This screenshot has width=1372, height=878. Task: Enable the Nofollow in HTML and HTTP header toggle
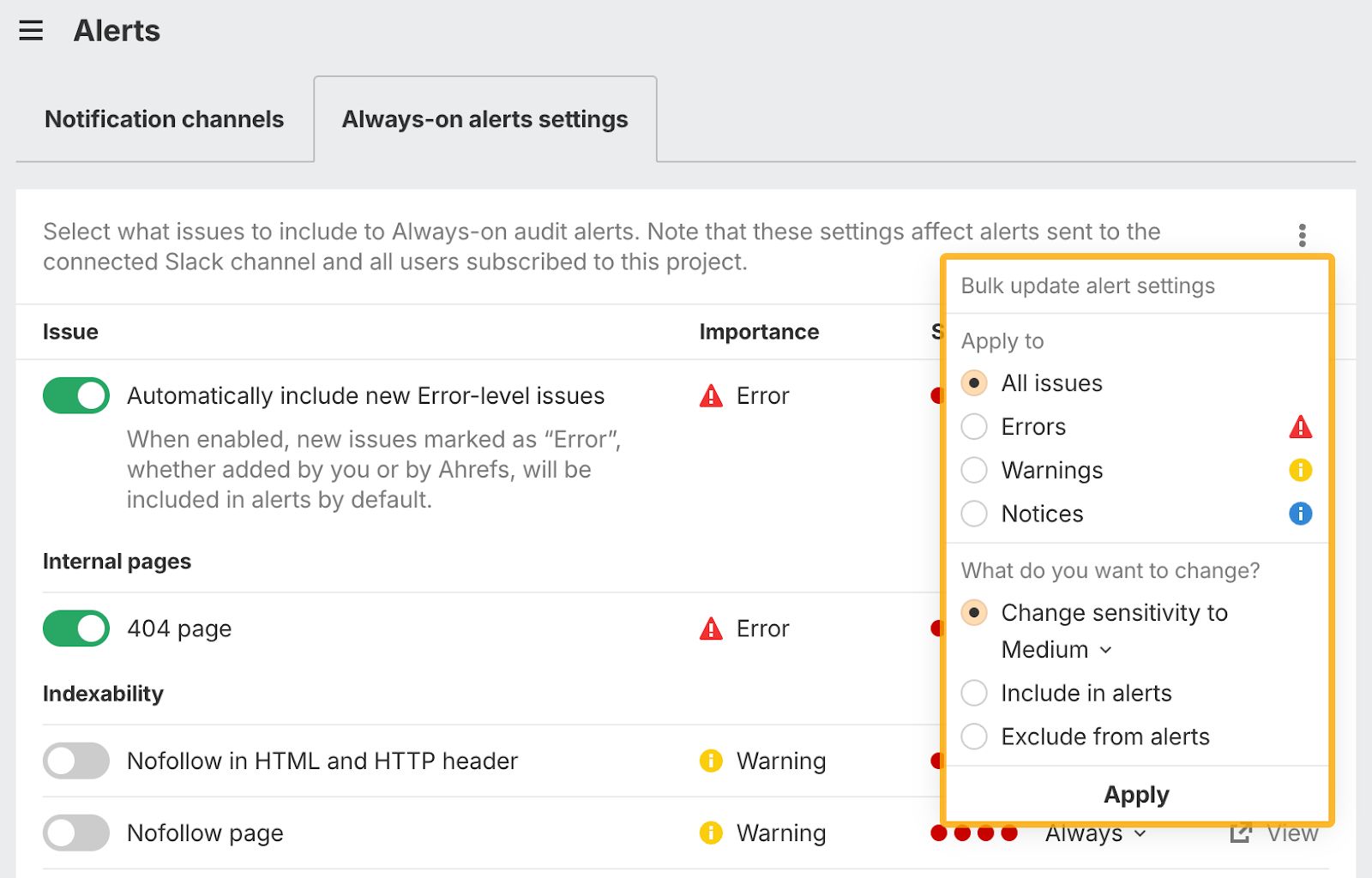pos(76,761)
